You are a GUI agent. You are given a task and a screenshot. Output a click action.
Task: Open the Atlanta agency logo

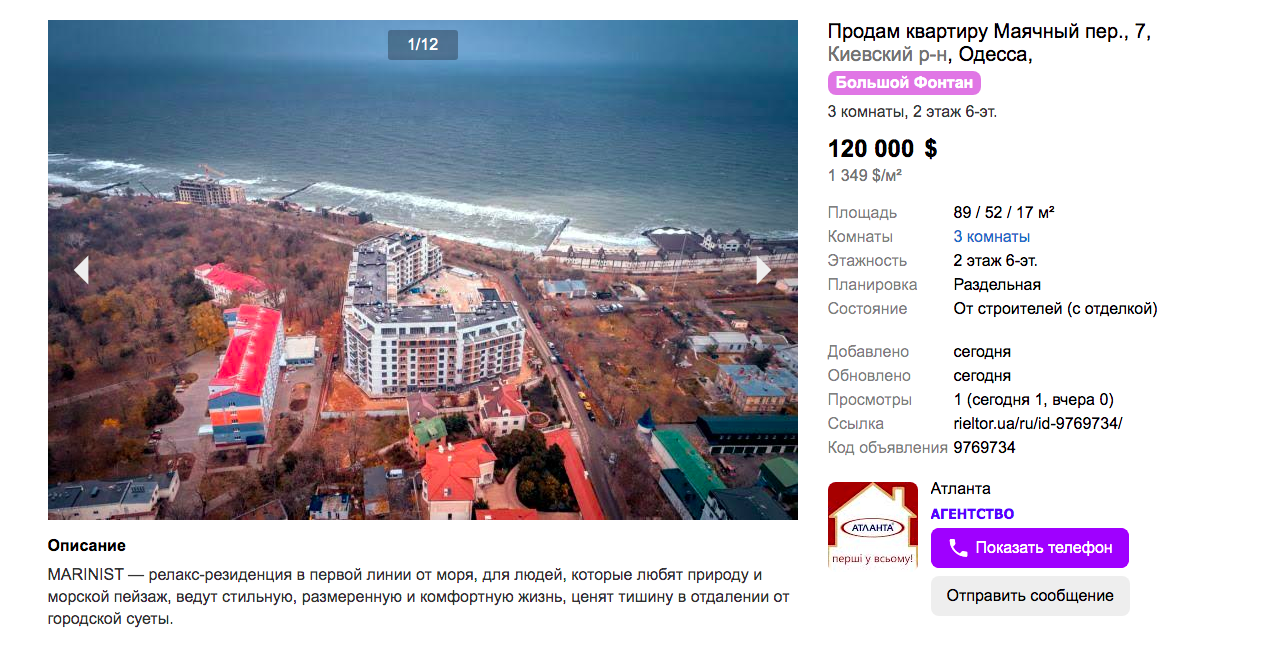coord(873,525)
